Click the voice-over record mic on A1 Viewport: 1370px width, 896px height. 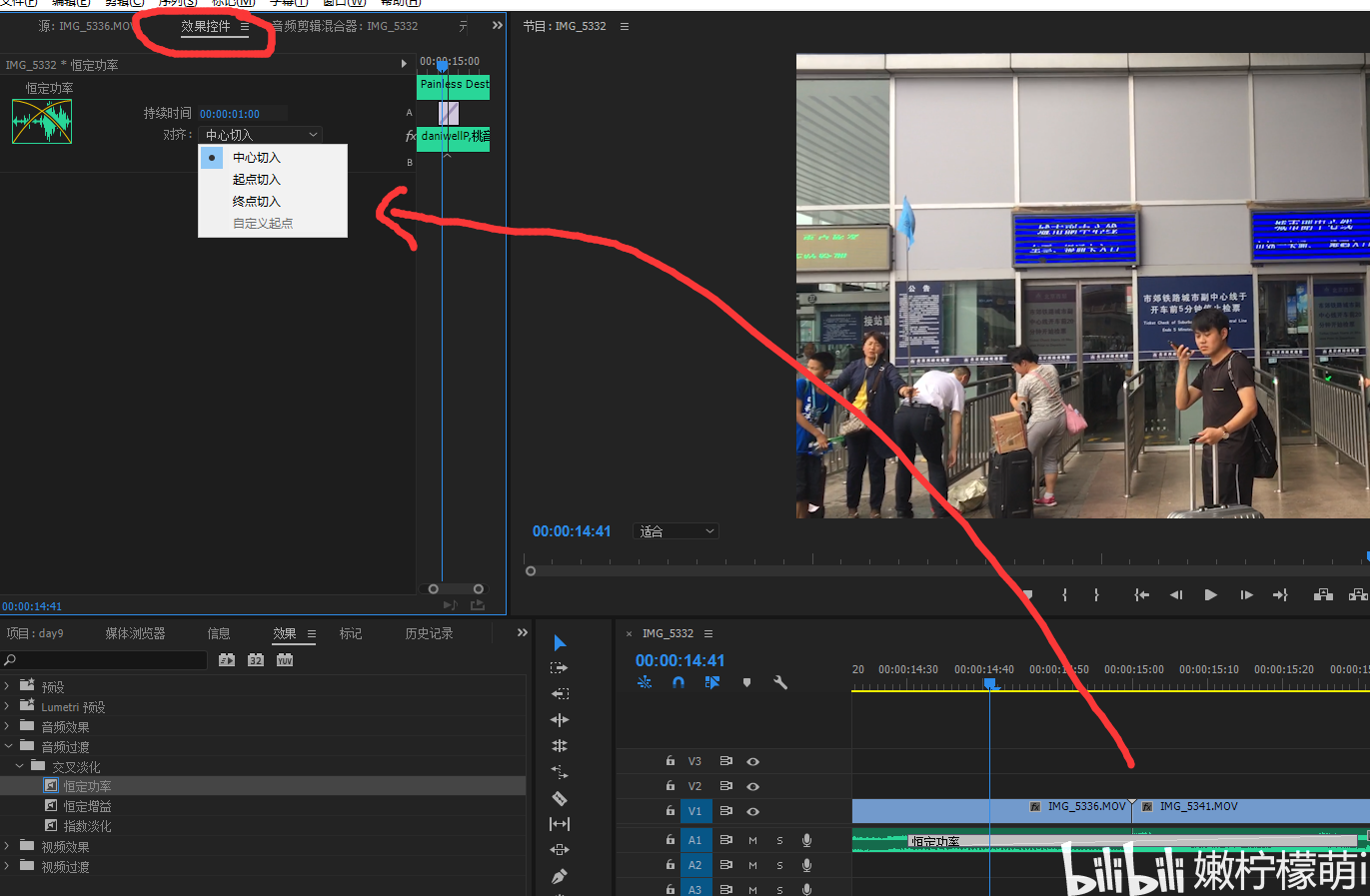(x=806, y=840)
